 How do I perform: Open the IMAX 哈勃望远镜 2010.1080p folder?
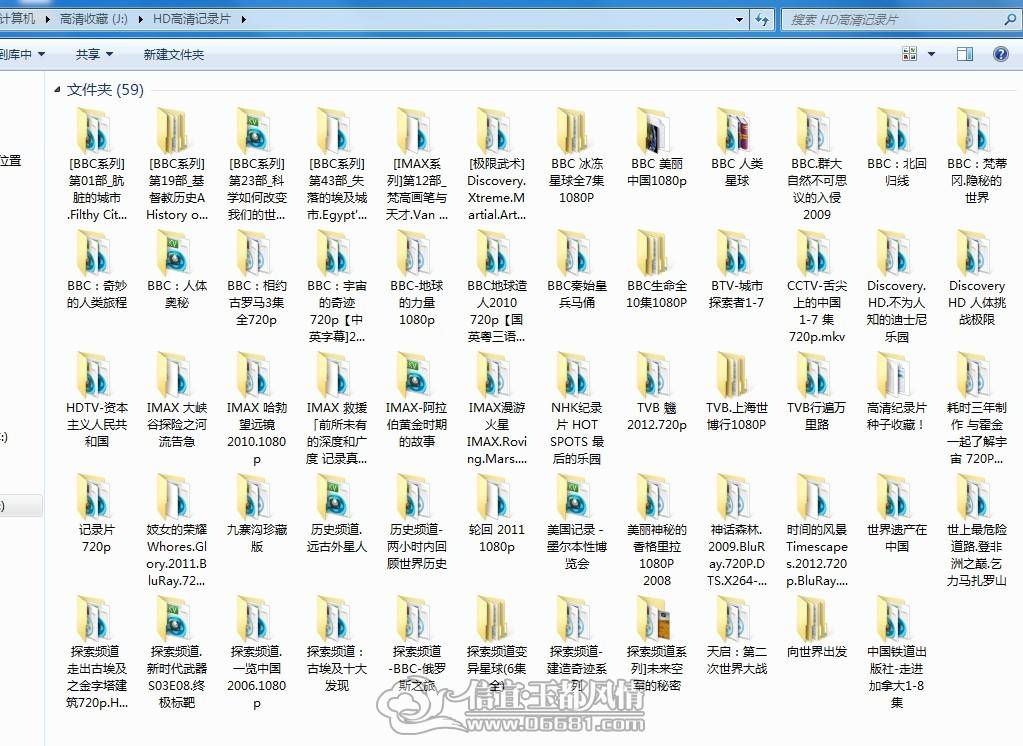point(256,409)
